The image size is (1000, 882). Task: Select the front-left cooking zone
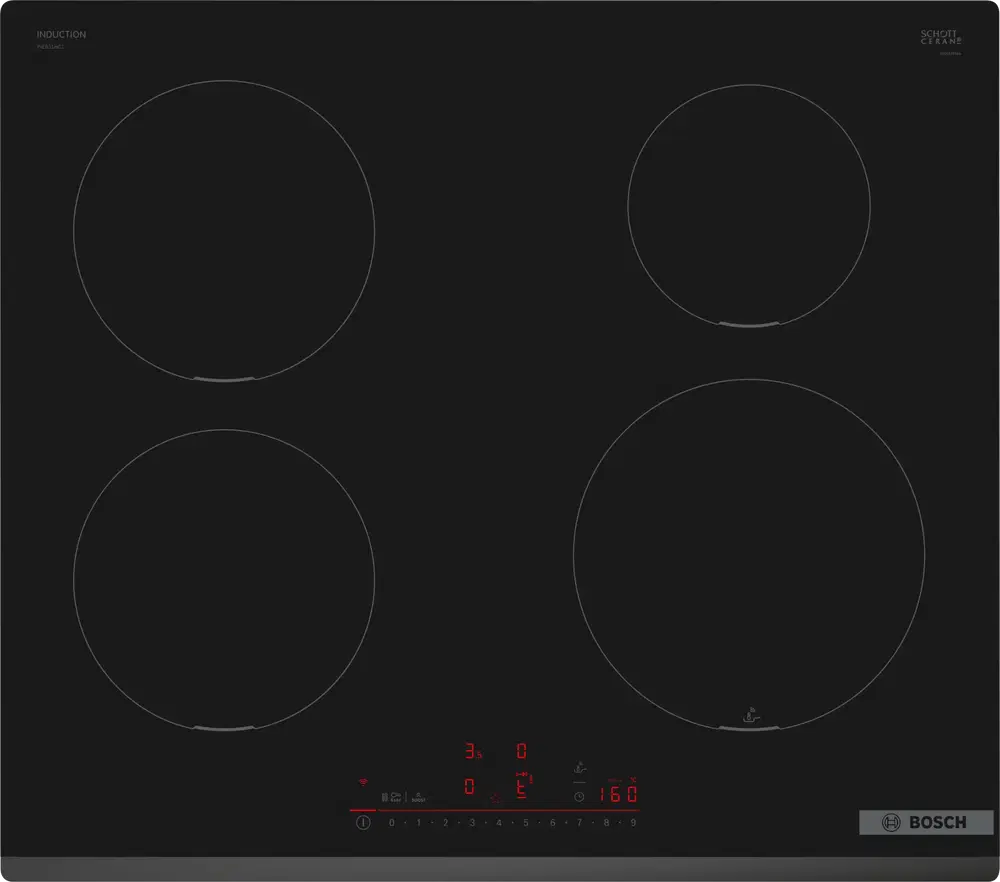(225, 575)
